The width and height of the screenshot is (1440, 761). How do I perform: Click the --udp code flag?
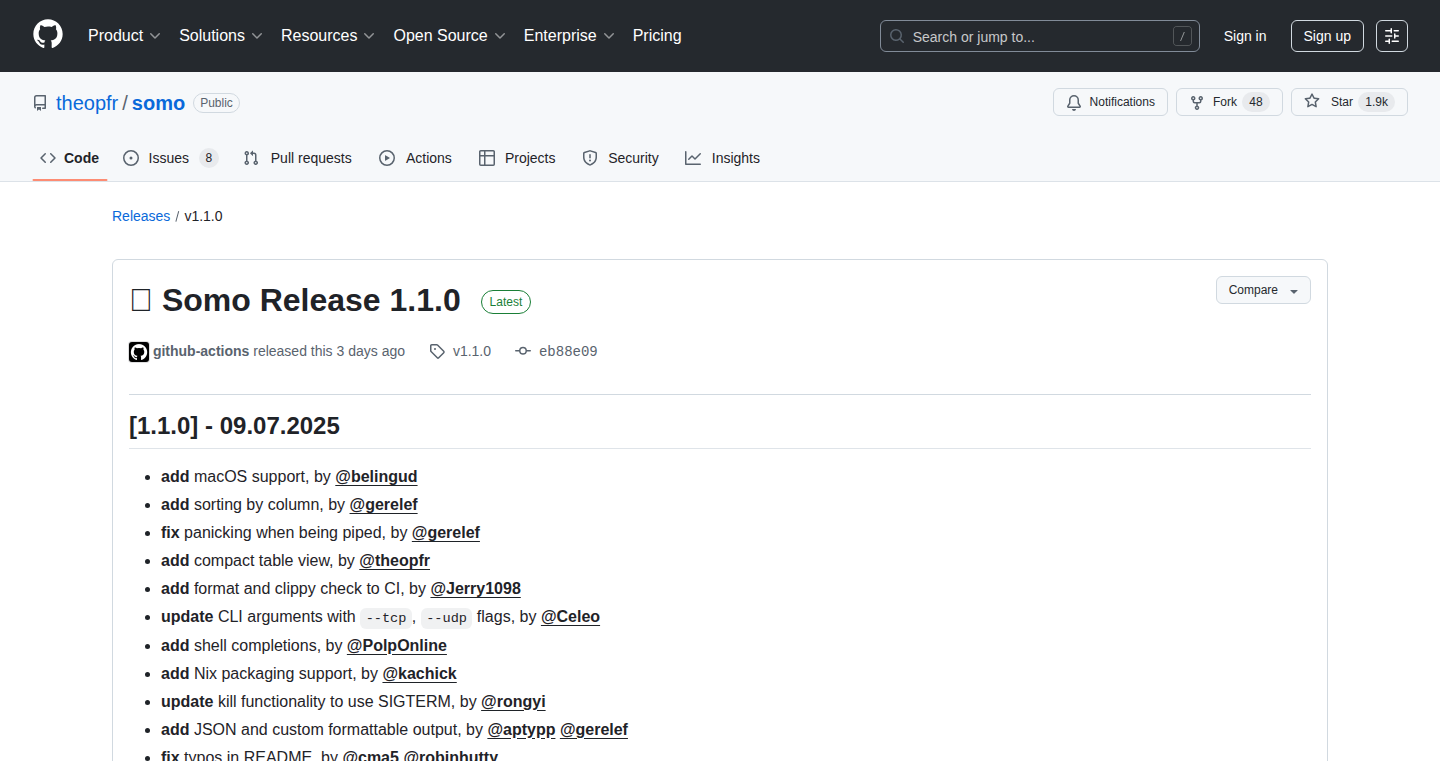(446, 617)
